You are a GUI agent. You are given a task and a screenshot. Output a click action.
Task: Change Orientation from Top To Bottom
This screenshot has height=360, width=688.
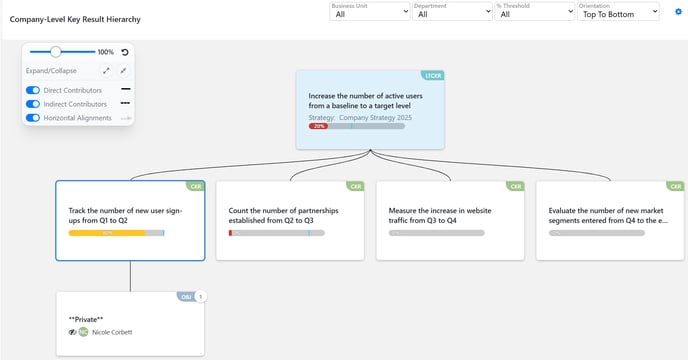pos(618,11)
